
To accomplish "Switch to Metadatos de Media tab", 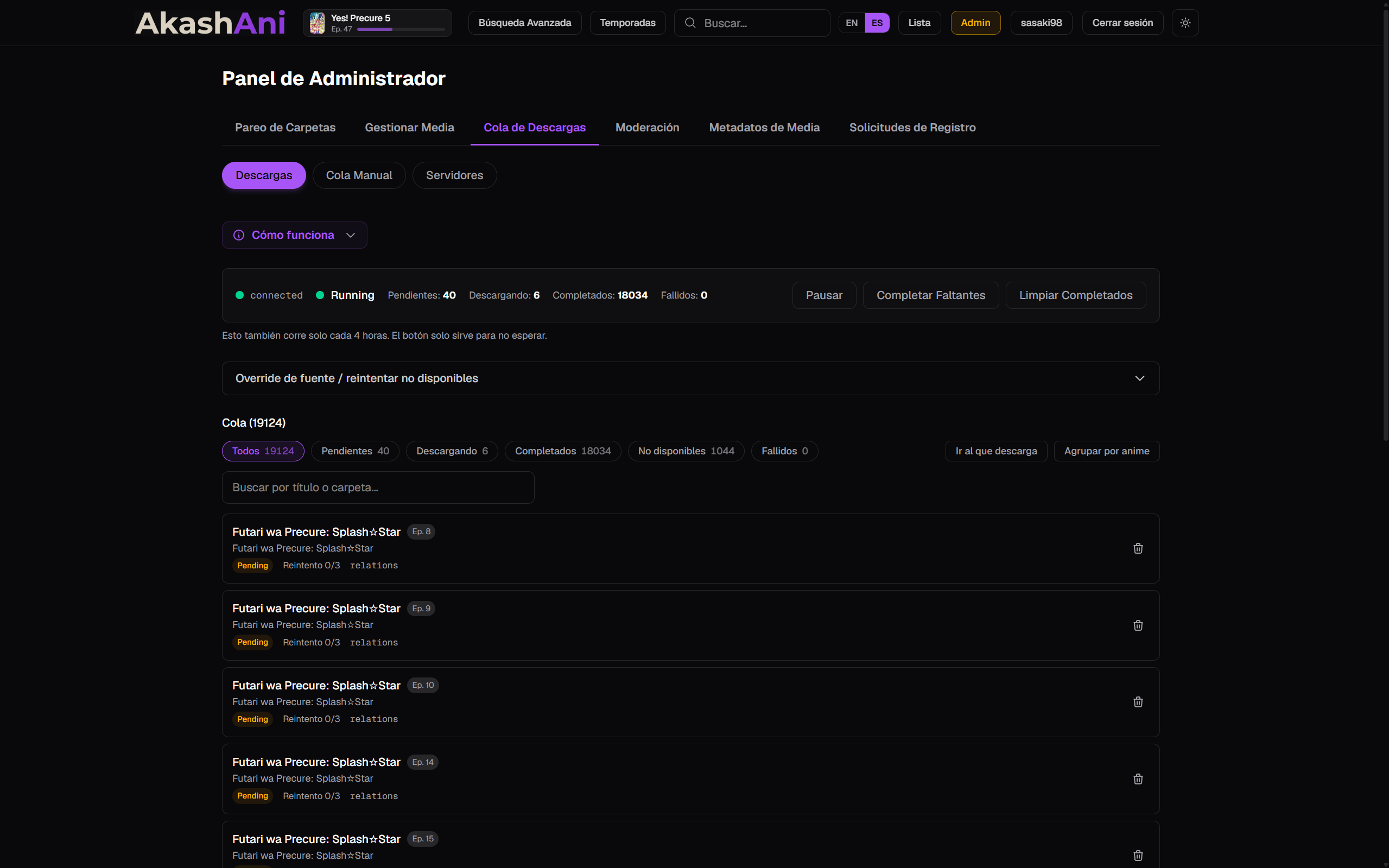I will [764, 128].
